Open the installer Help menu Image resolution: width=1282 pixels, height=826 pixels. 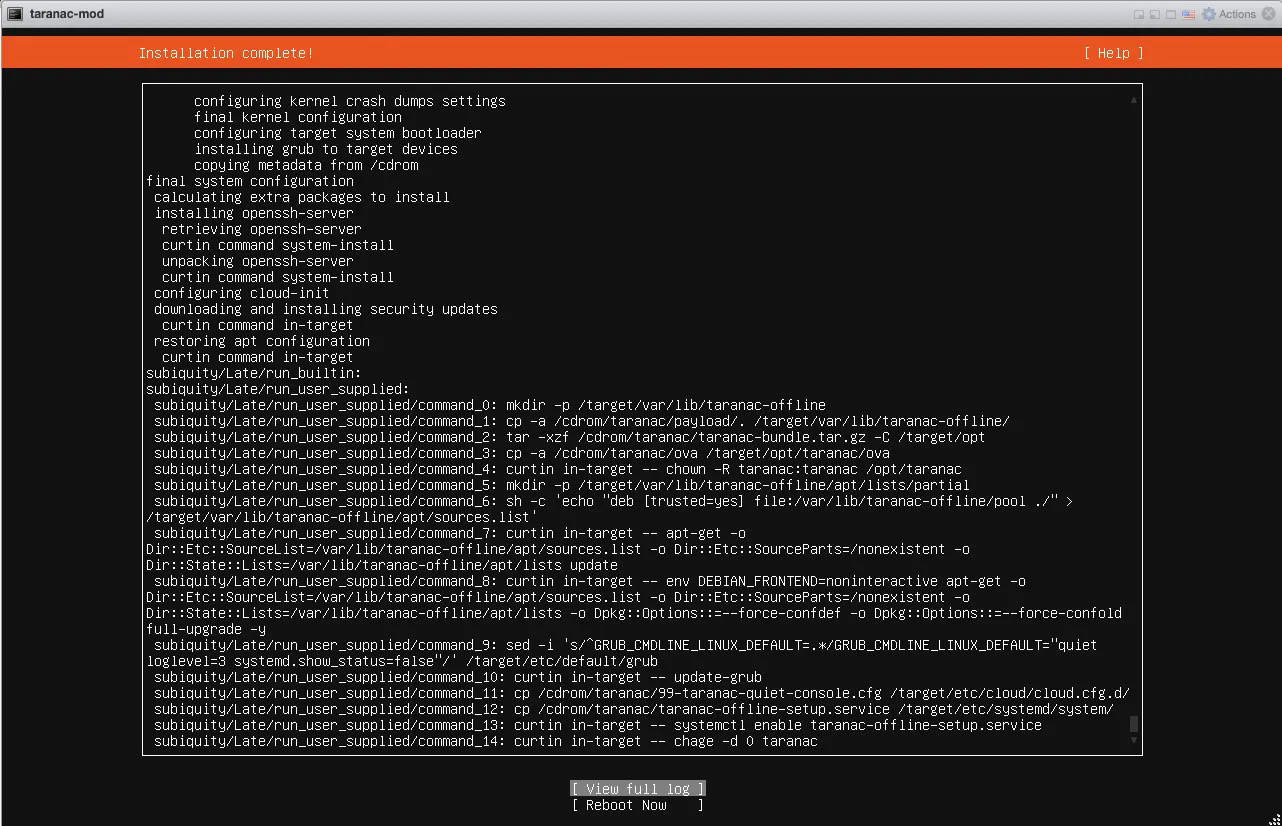tap(1113, 53)
